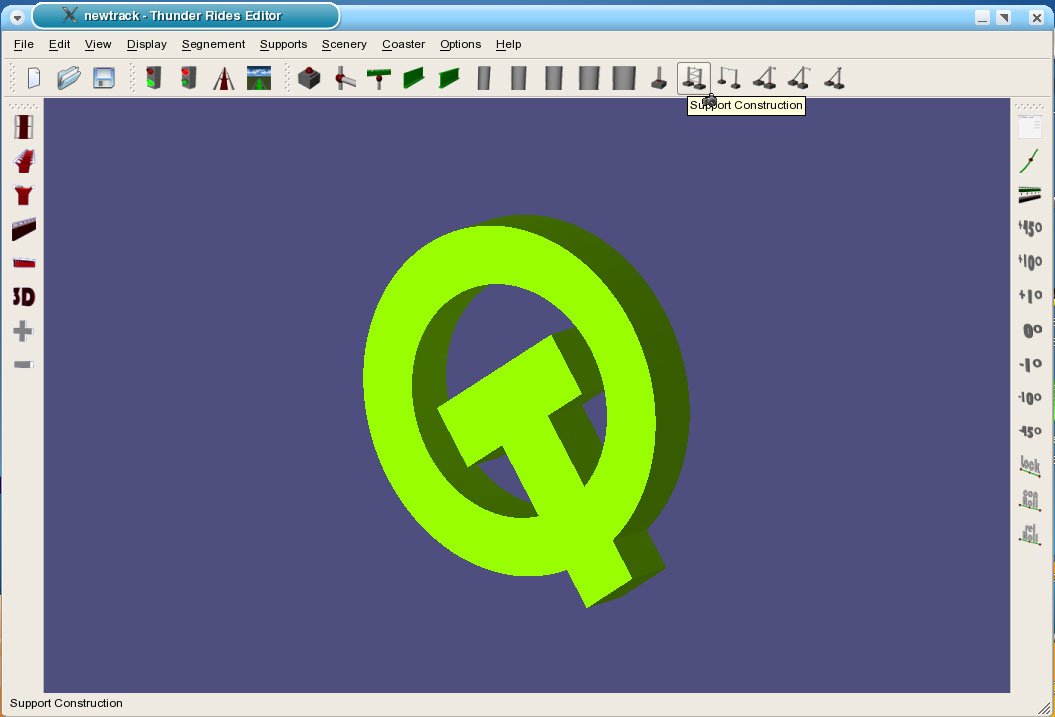
Task: Minimize the Thunder Rides Editor window
Action: tap(982, 17)
